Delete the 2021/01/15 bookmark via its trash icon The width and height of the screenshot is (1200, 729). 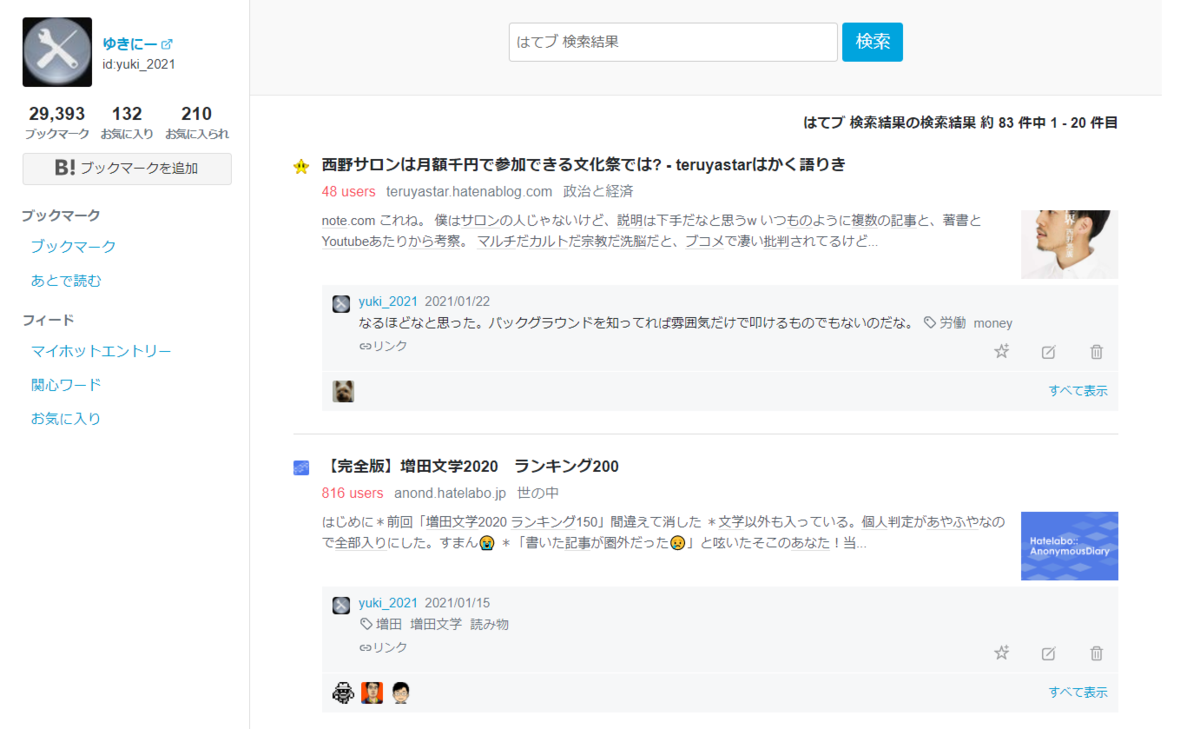point(1096,654)
